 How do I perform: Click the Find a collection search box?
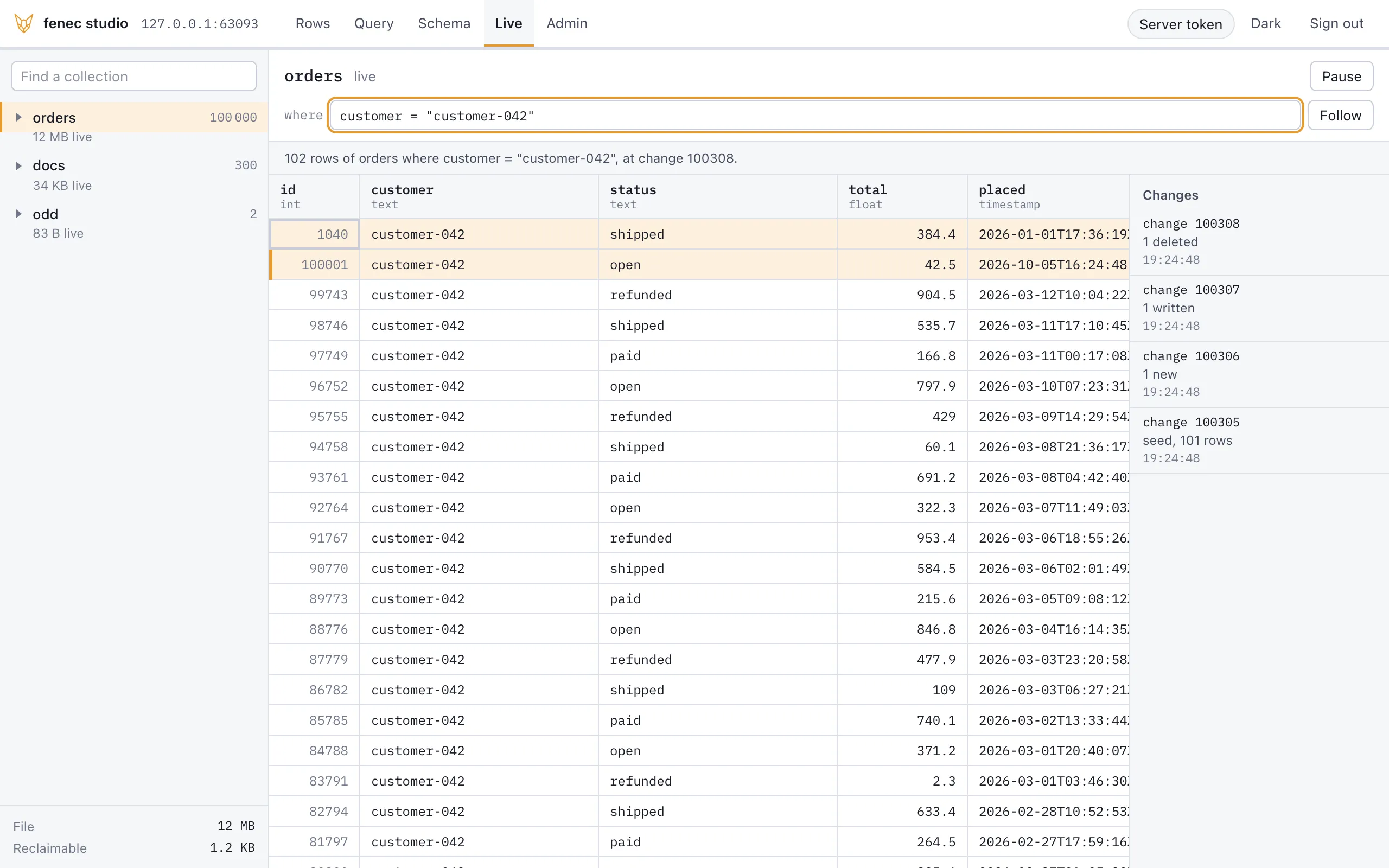(x=133, y=76)
